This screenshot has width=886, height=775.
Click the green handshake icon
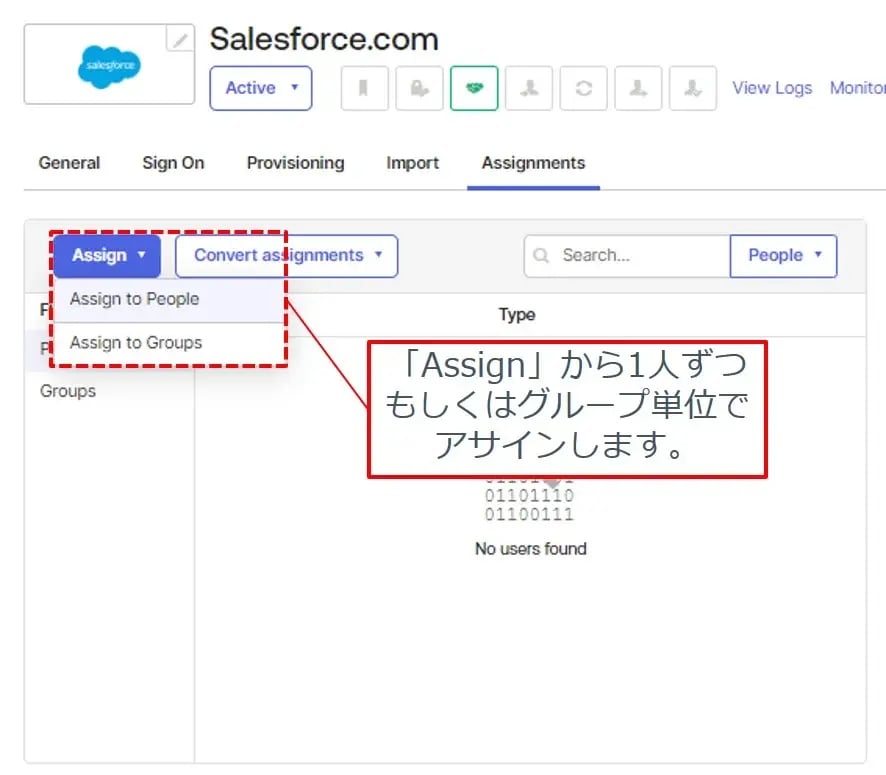tap(474, 89)
